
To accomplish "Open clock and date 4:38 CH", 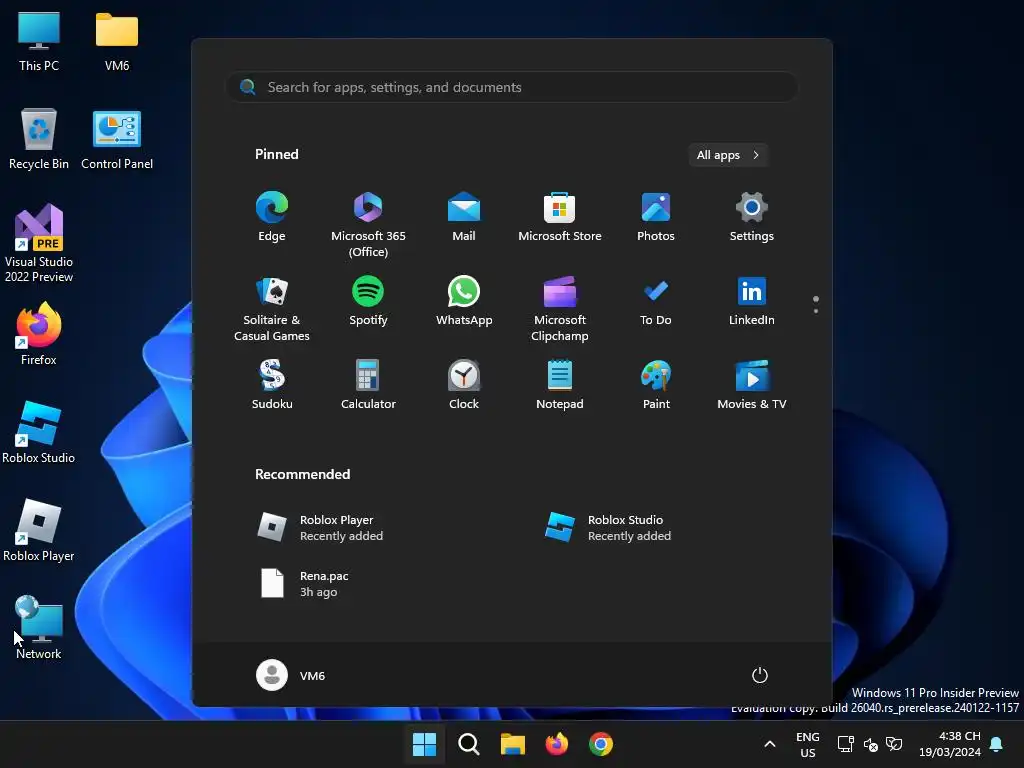I will (950, 744).
